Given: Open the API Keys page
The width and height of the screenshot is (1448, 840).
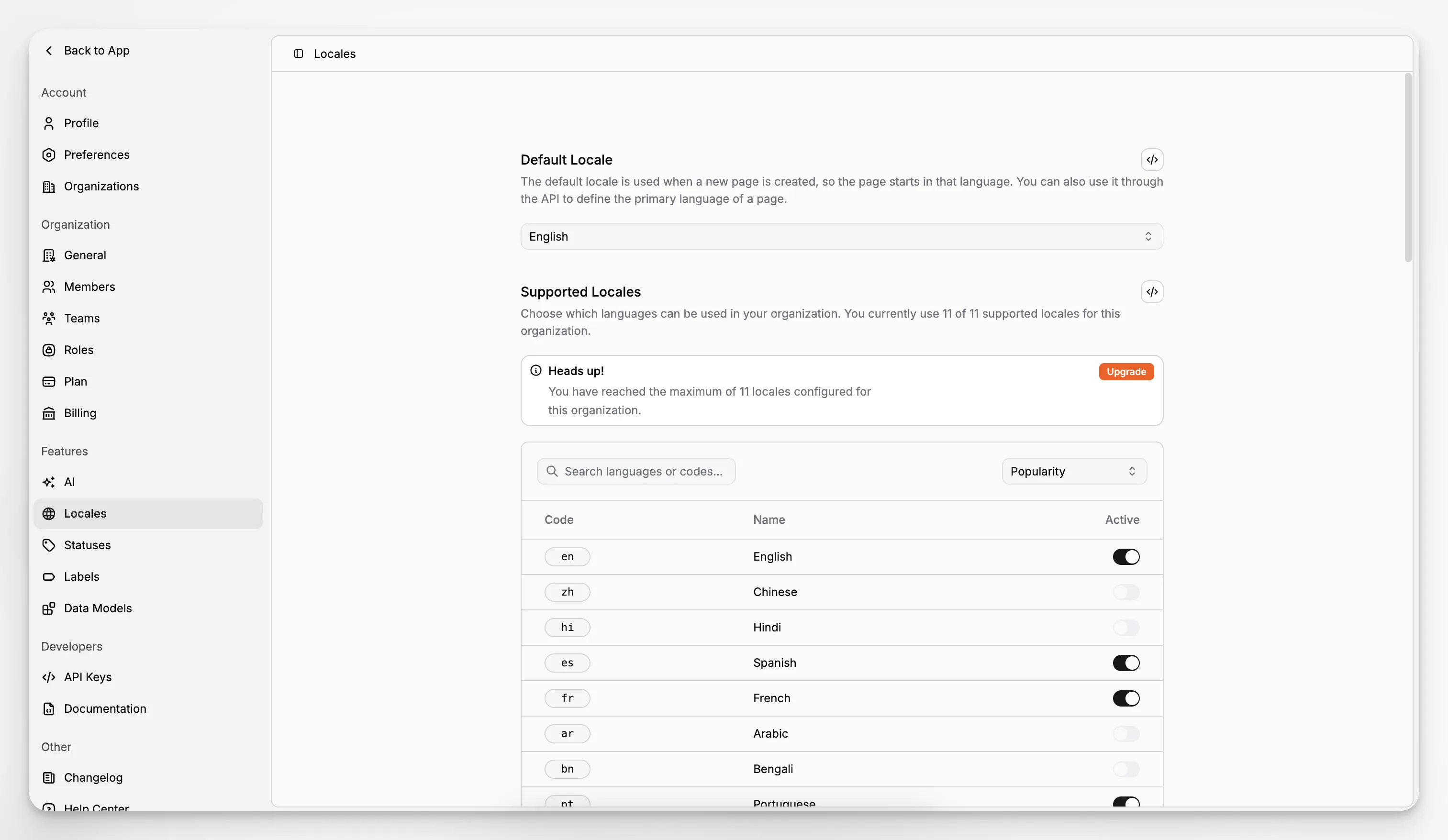Looking at the screenshot, I should 148,678.
